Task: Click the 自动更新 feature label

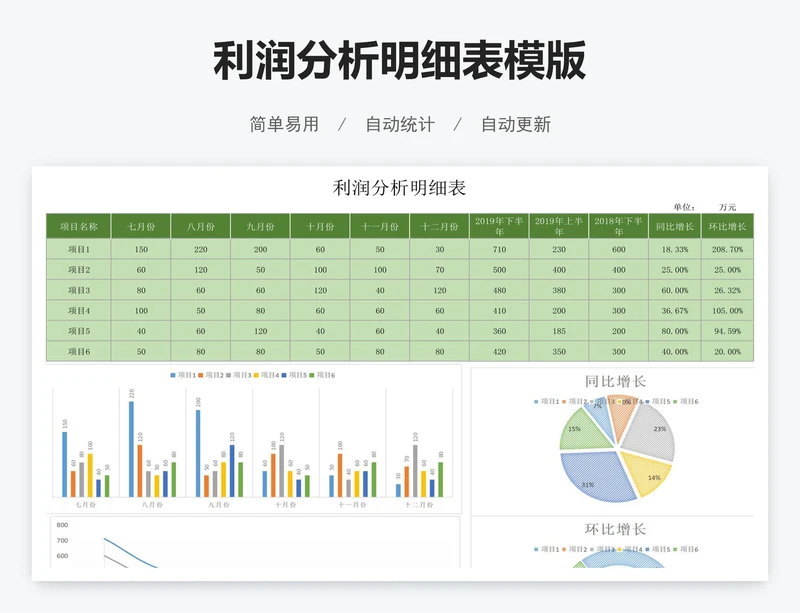Action: click(515, 125)
